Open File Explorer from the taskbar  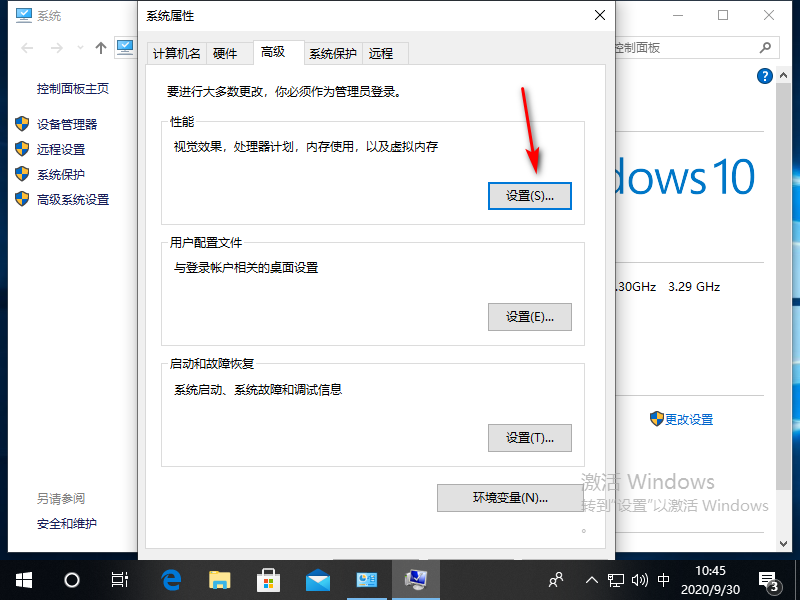[x=220, y=579]
